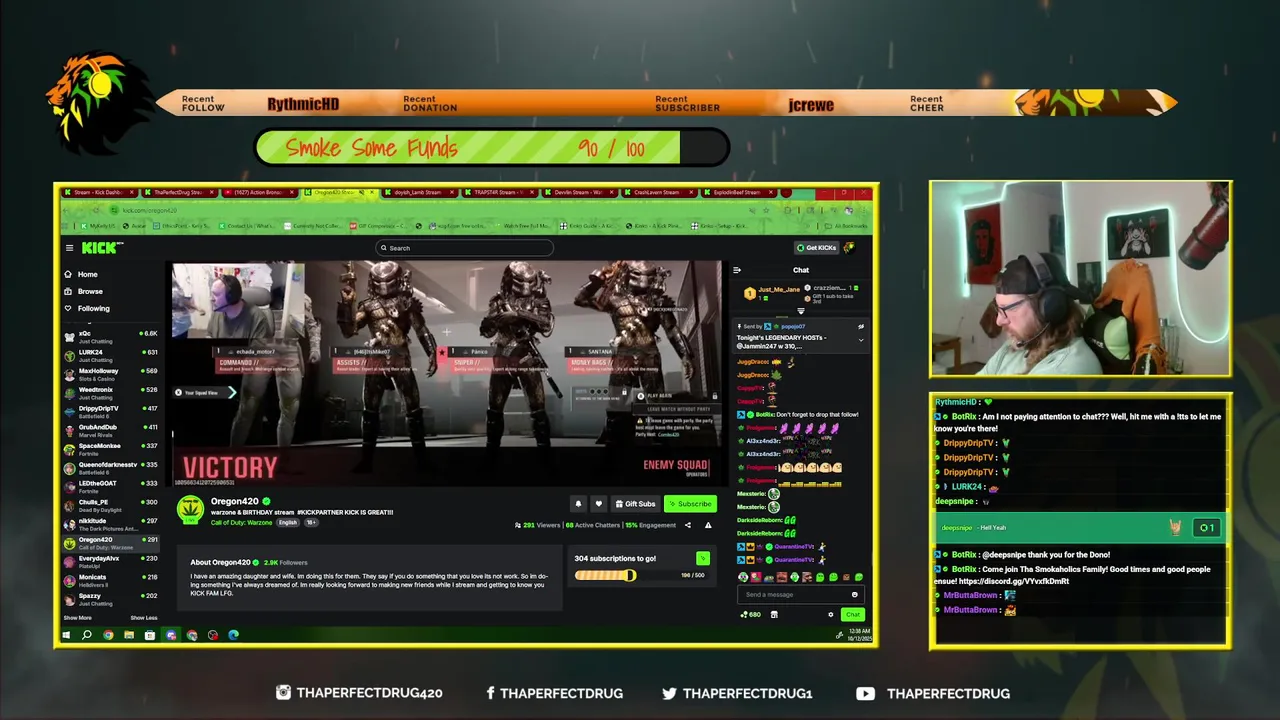The width and height of the screenshot is (1280, 720).
Task: Click Show Less under Following list
Action: [144, 618]
